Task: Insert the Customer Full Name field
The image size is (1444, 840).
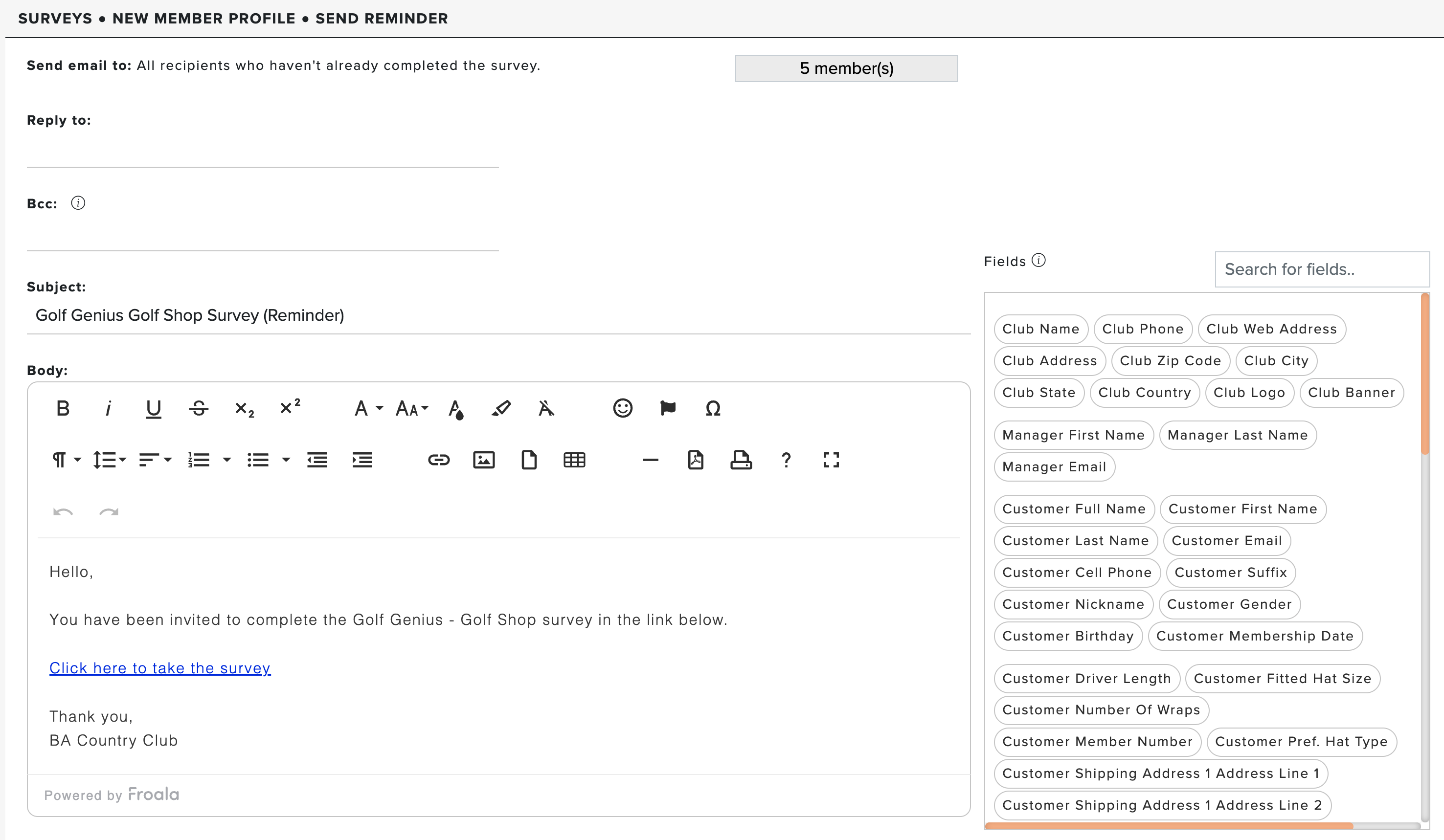Action: (1074, 509)
